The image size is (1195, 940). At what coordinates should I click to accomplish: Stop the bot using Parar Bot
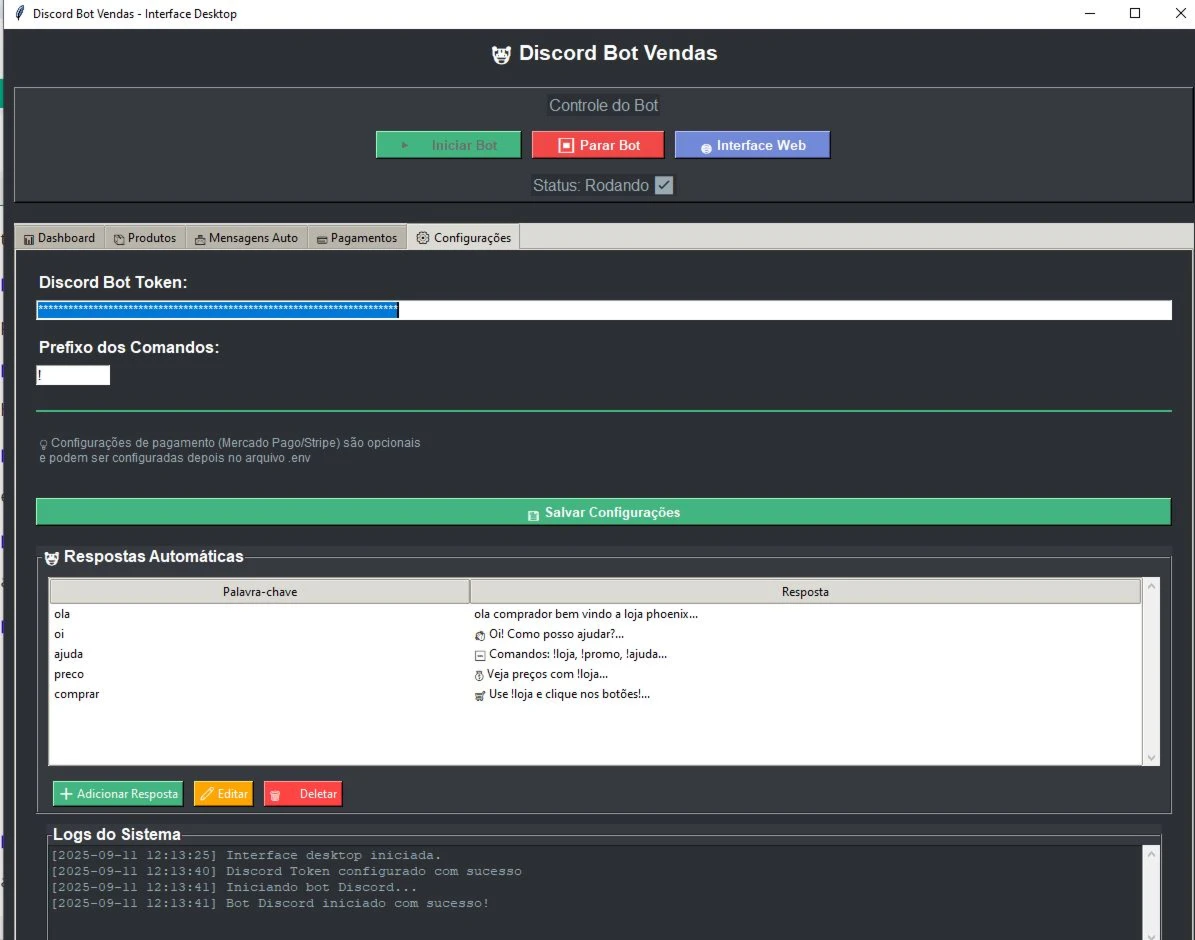pos(598,145)
